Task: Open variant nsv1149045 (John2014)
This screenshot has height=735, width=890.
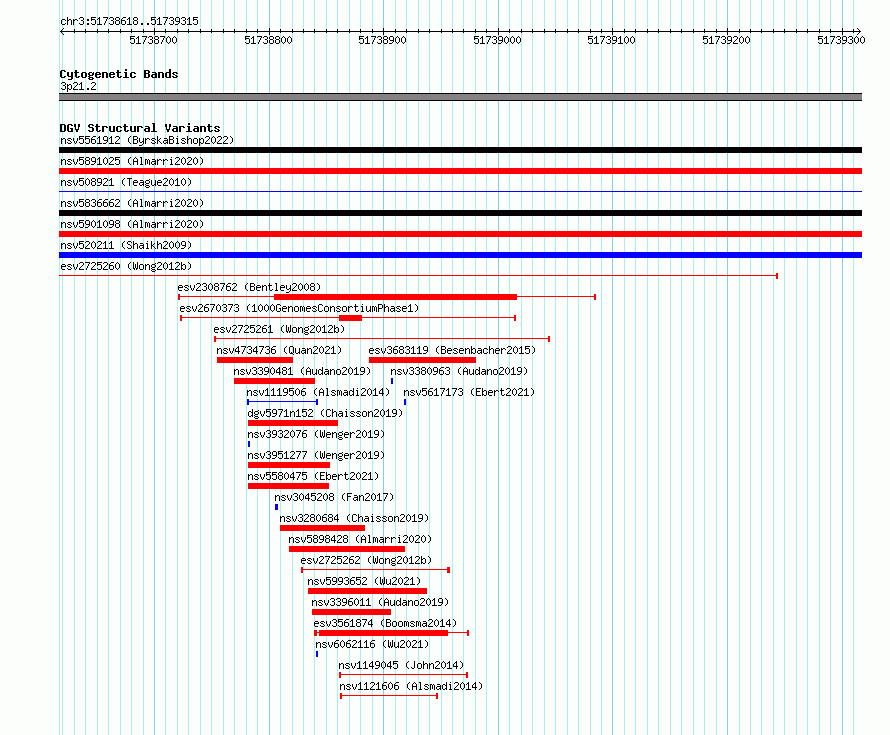Action: click(x=401, y=665)
